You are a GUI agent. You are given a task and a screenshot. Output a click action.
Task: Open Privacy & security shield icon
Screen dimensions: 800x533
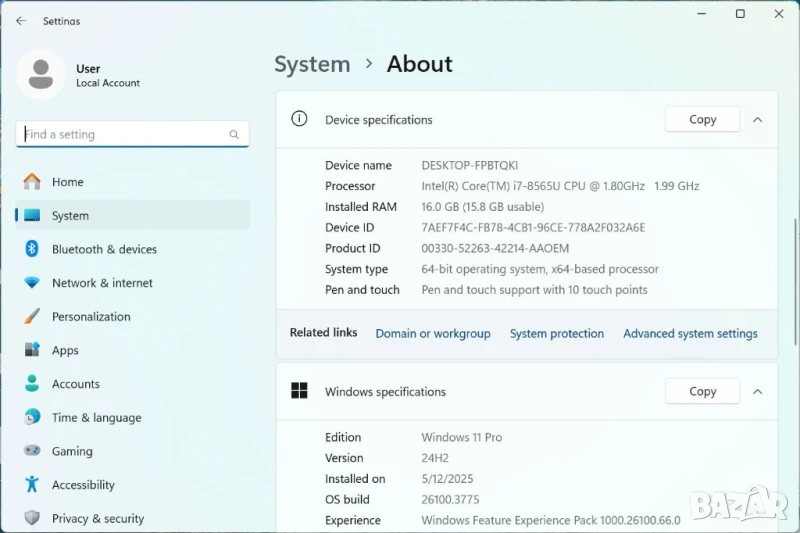pos(32,518)
